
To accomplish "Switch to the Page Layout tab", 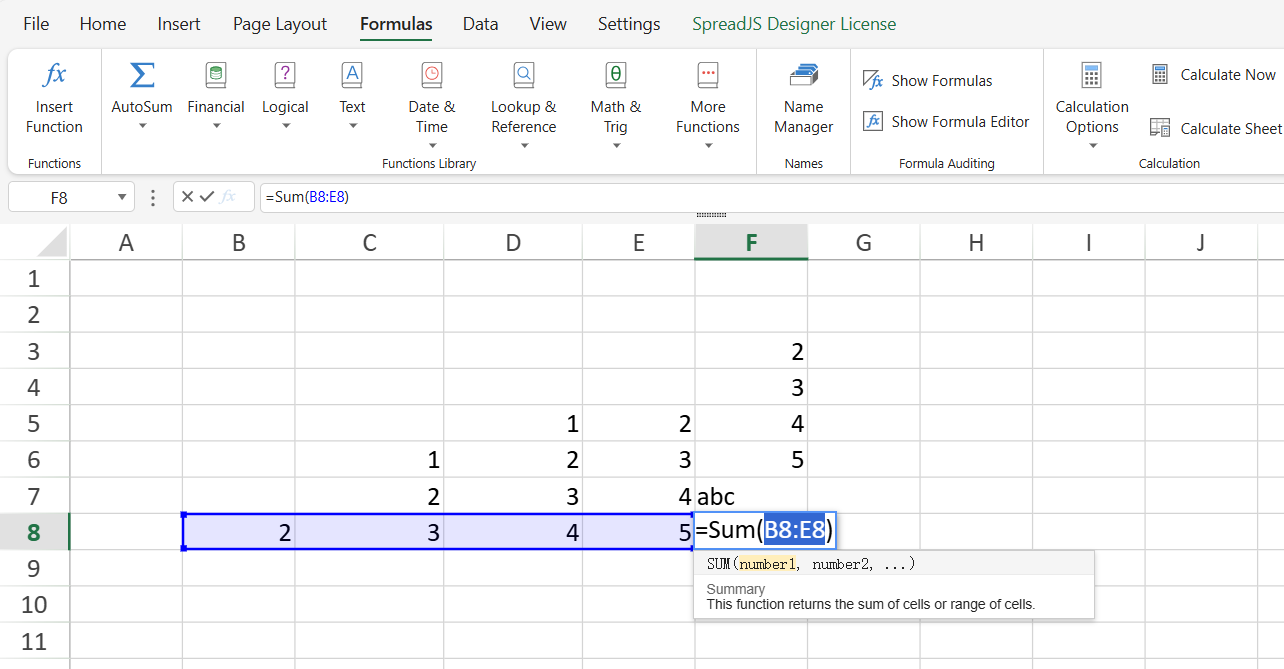I will [x=280, y=24].
